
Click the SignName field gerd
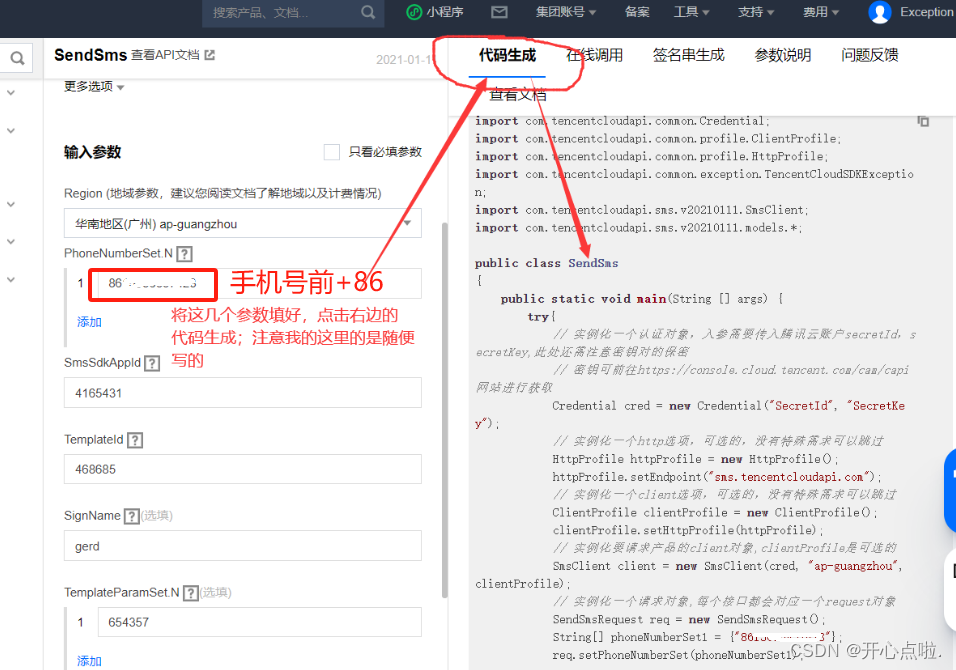pos(243,546)
